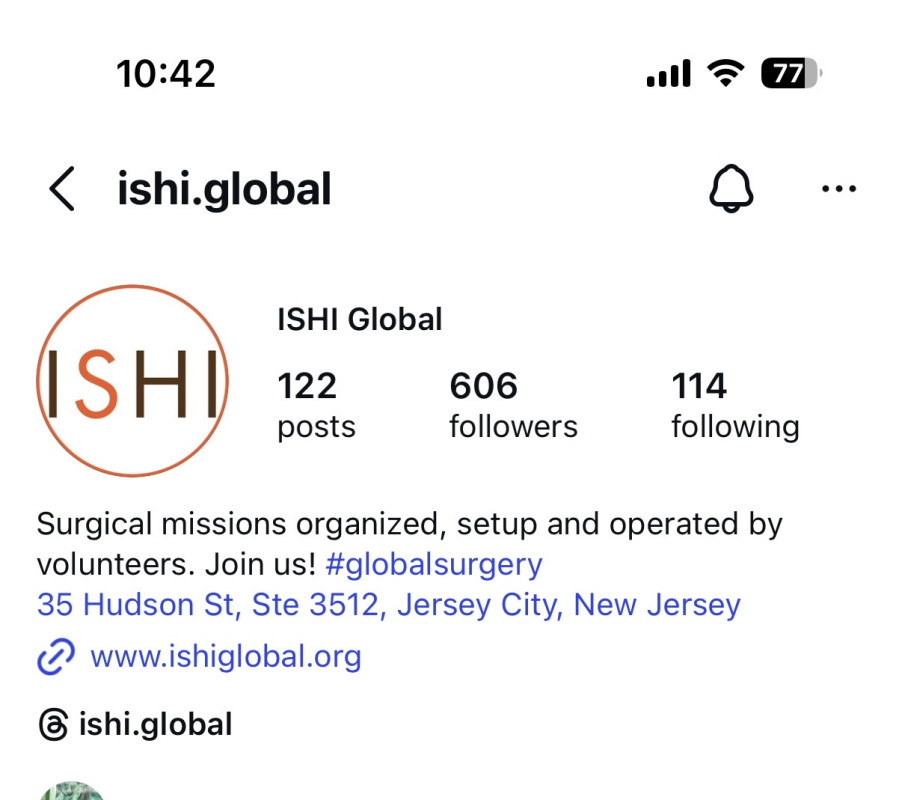Open the #globalsurgery hashtag

click(434, 565)
